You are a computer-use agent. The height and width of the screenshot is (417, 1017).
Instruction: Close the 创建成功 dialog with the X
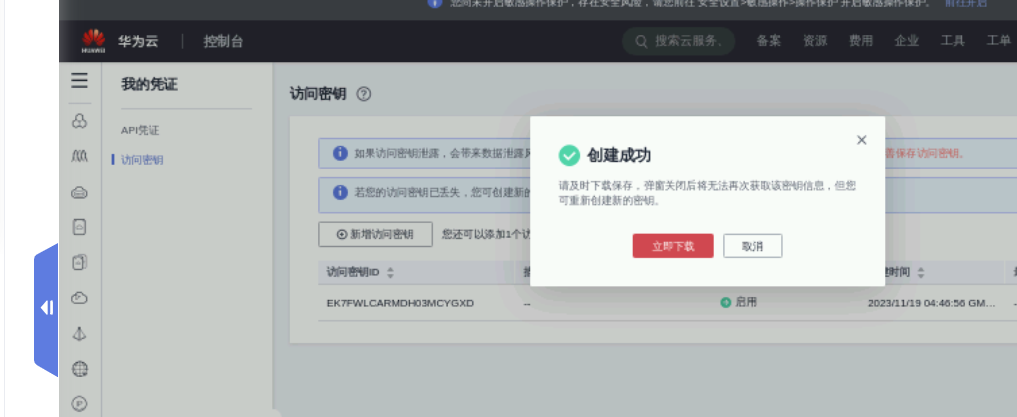(861, 140)
